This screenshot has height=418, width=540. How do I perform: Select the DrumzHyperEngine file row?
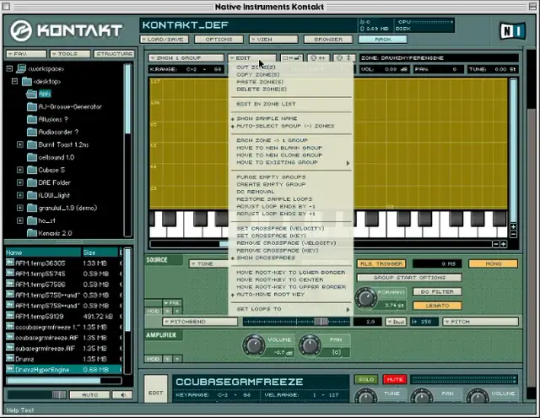(64, 369)
